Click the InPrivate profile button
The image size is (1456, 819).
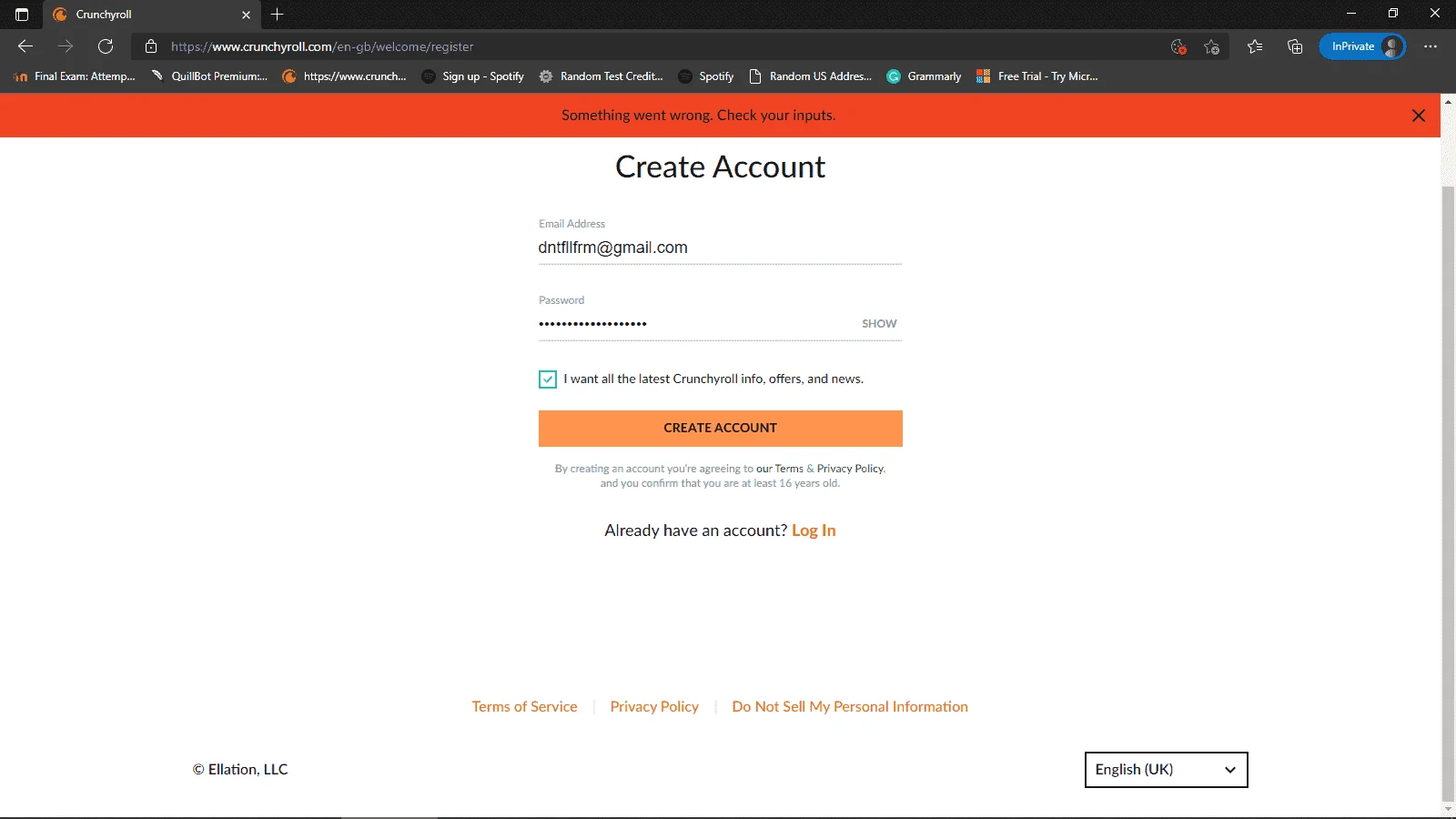click(x=1362, y=46)
